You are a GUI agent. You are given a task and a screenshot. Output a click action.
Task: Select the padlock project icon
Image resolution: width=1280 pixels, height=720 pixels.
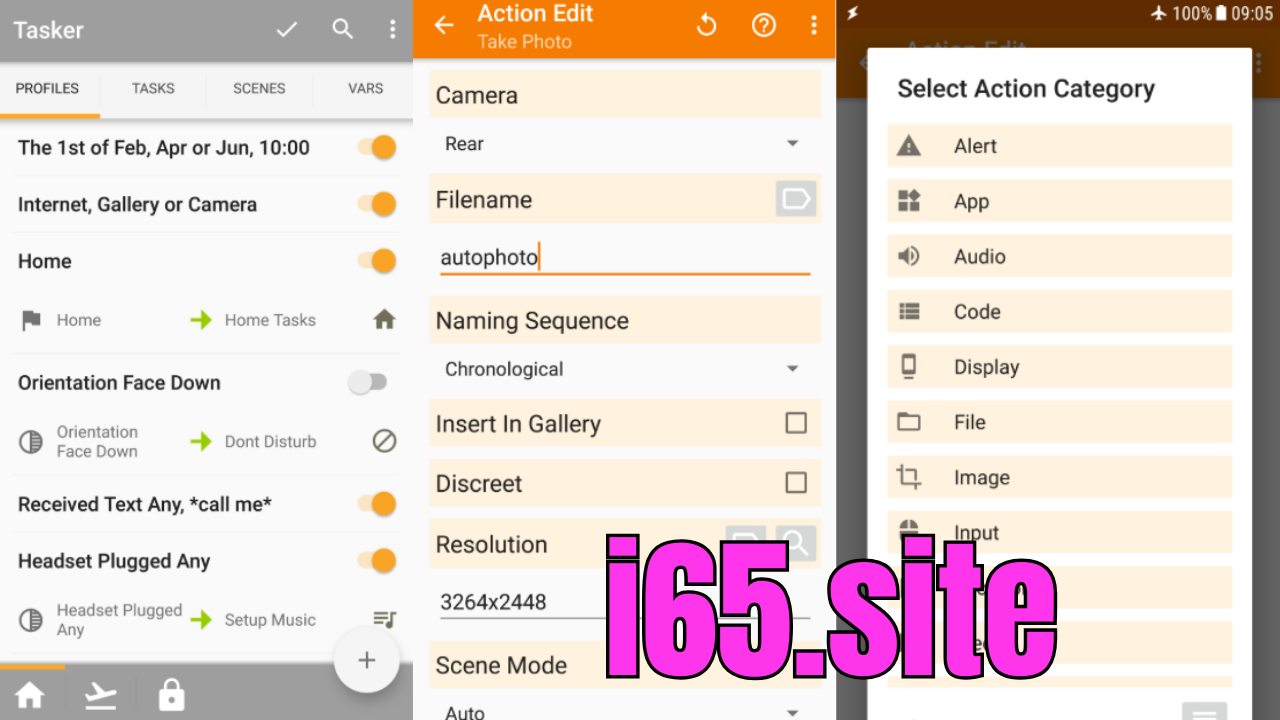pyautogui.click(x=172, y=694)
